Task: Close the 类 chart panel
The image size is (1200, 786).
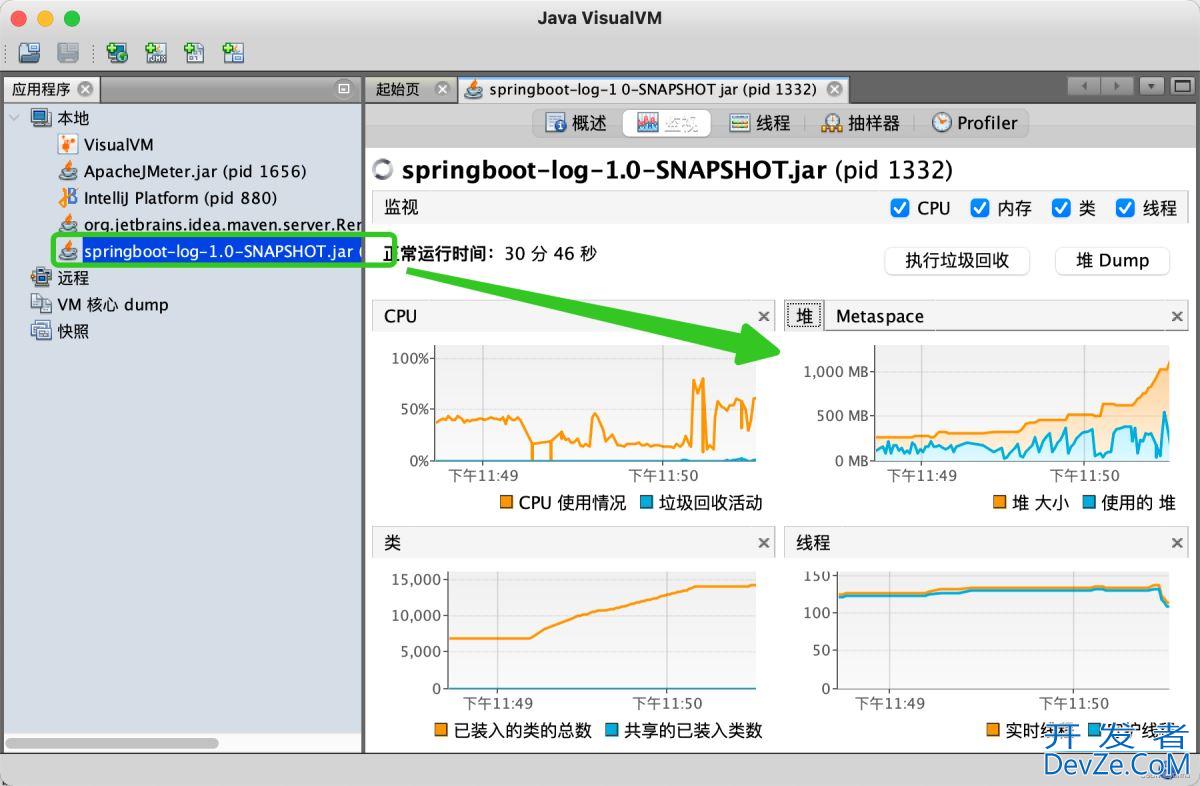Action: click(764, 543)
